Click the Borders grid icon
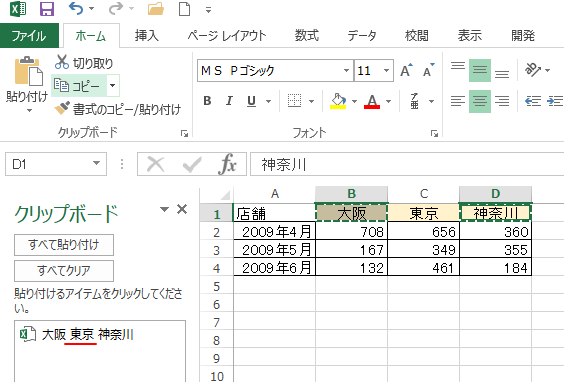This screenshot has height=382, width=564. coord(294,101)
